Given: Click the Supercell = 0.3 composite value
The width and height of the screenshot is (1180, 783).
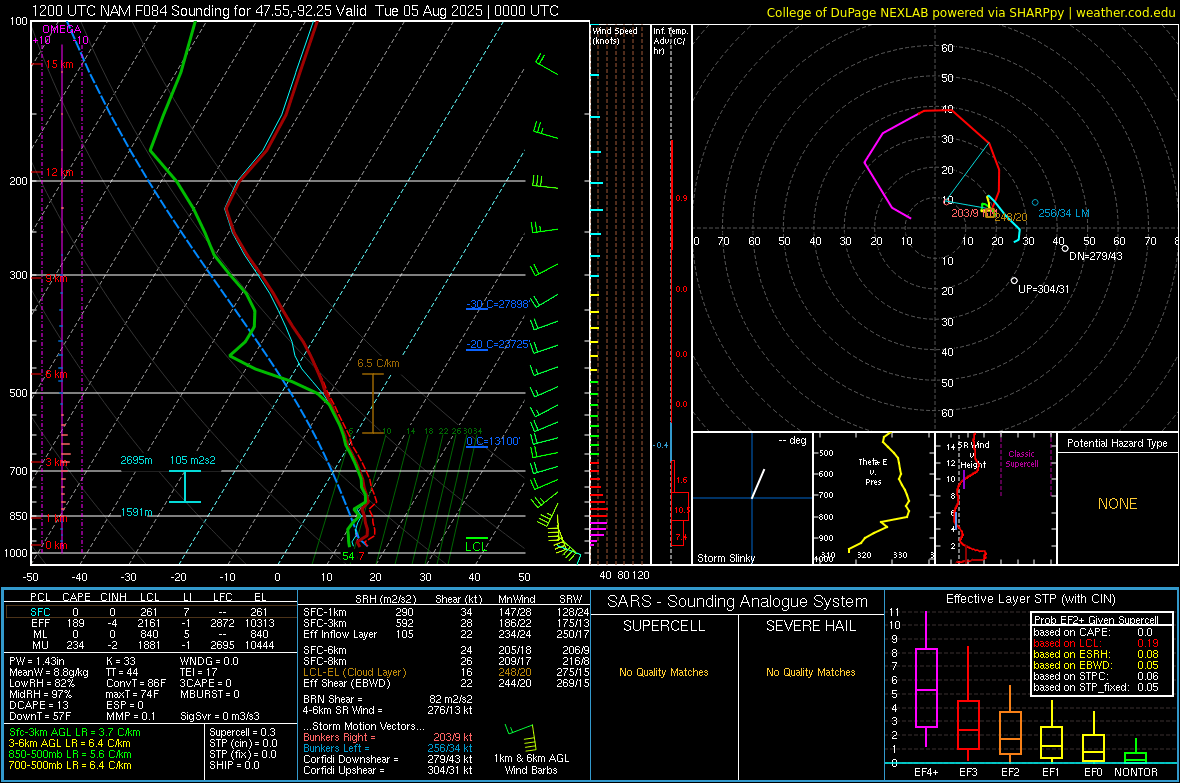Looking at the screenshot, I should coord(242,732).
